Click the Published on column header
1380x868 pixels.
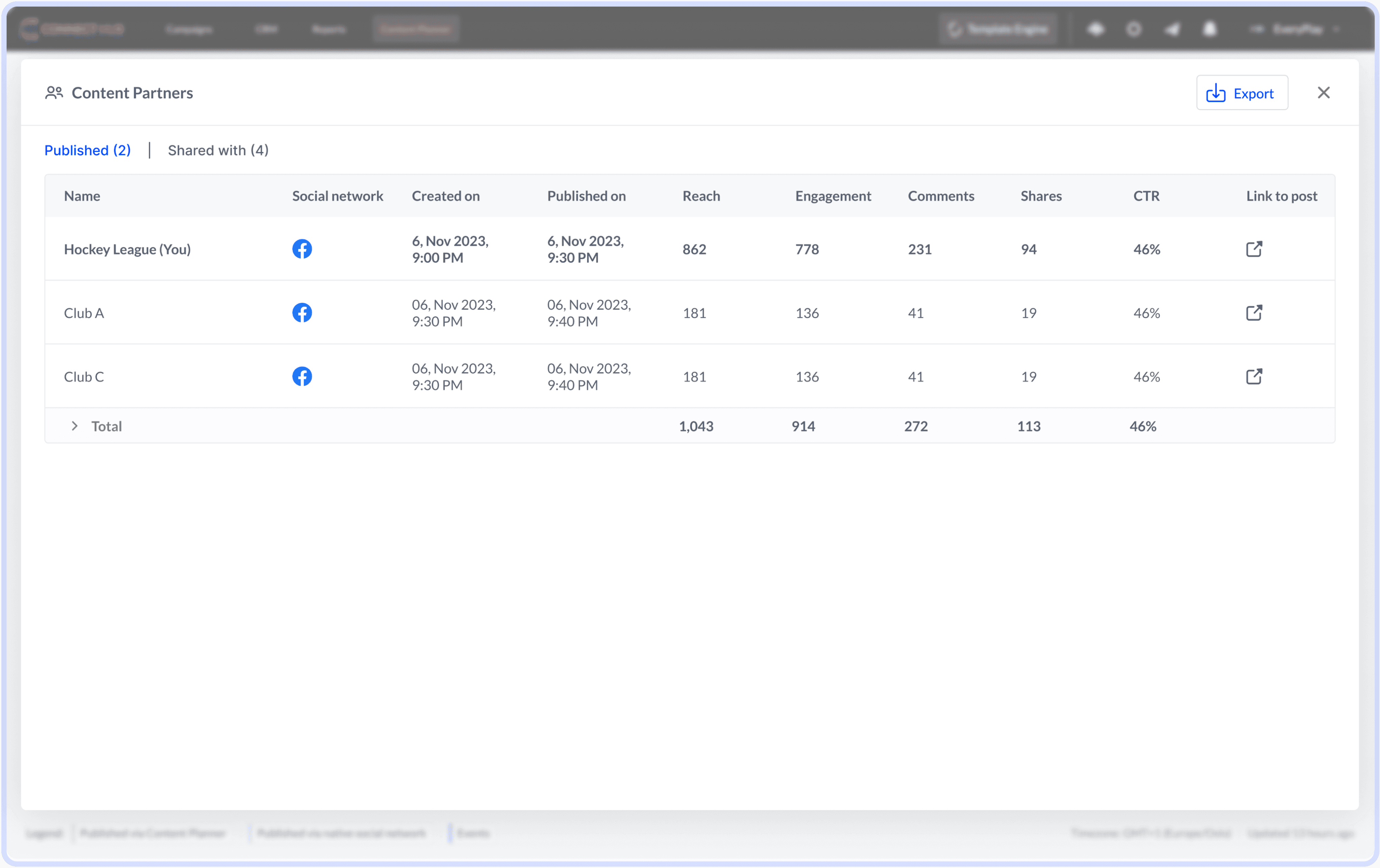pyautogui.click(x=586, y=196)
